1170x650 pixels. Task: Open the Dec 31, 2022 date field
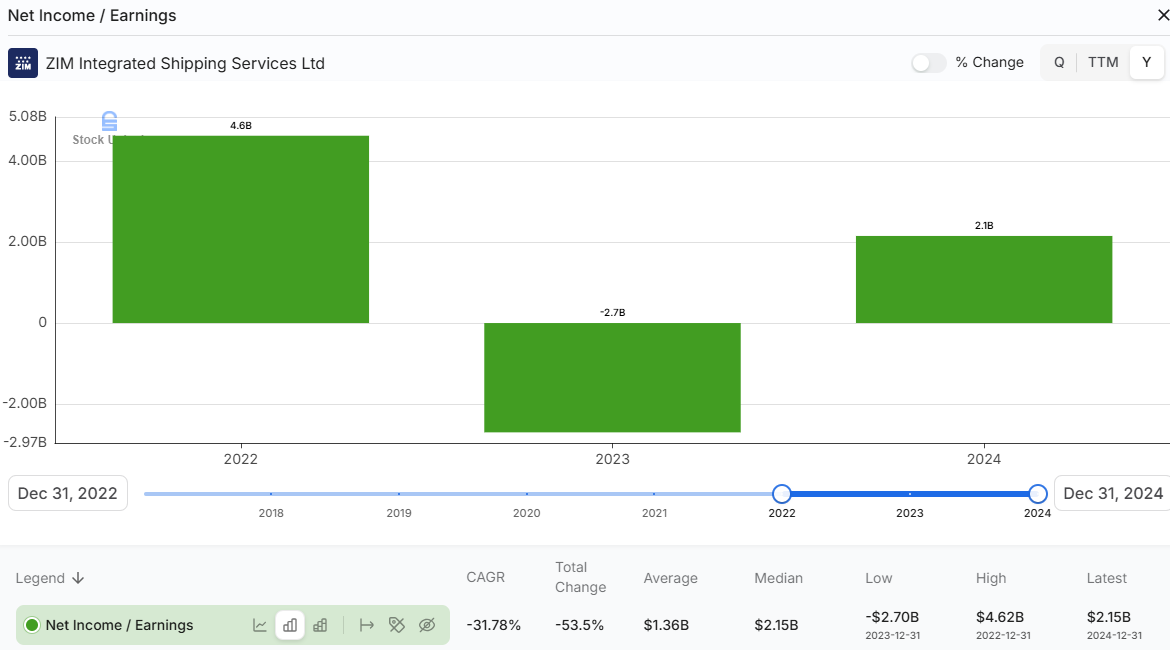(67, 492)
